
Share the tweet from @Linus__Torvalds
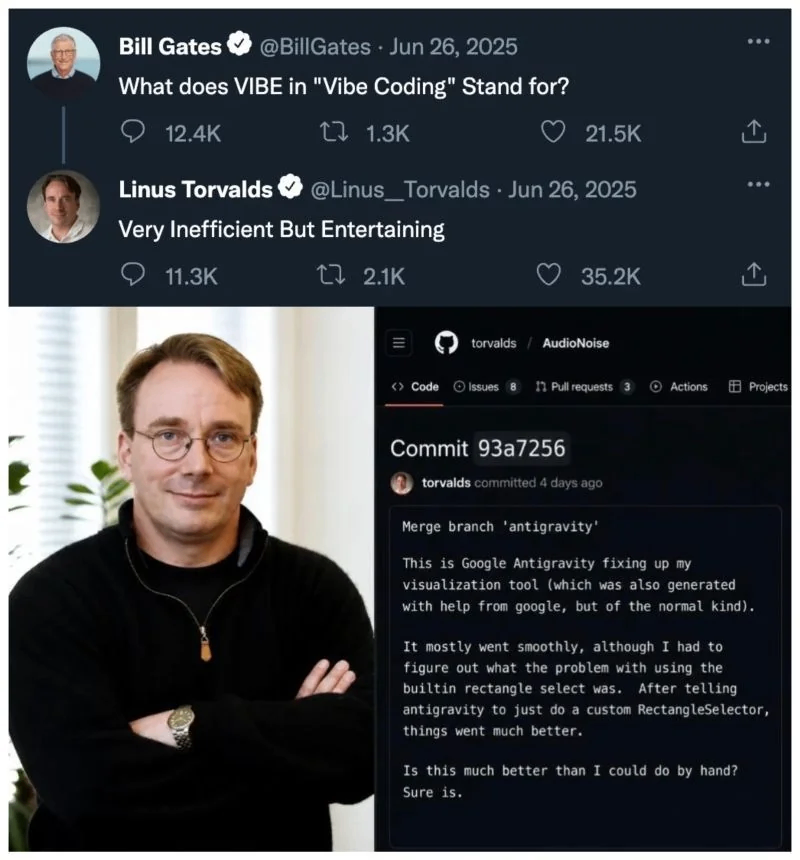pyautogui.click(x=754, y=274)
